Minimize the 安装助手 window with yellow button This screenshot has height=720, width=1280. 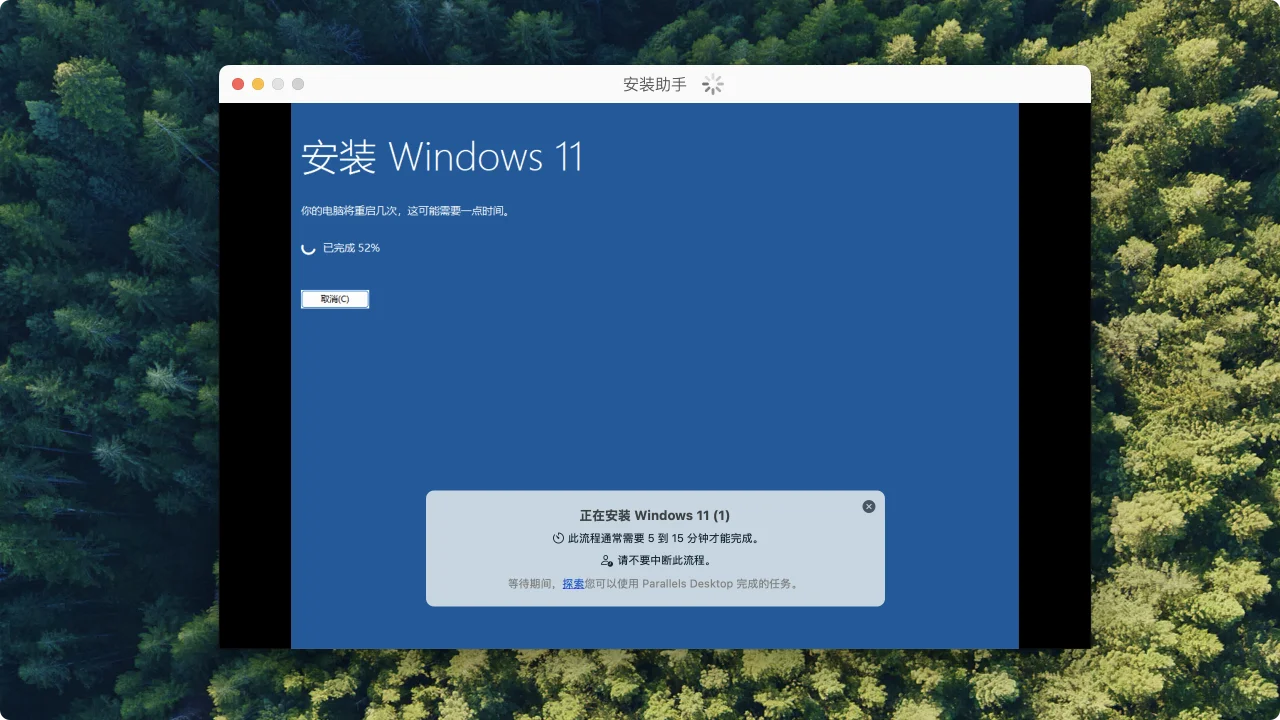click(258, 84)
